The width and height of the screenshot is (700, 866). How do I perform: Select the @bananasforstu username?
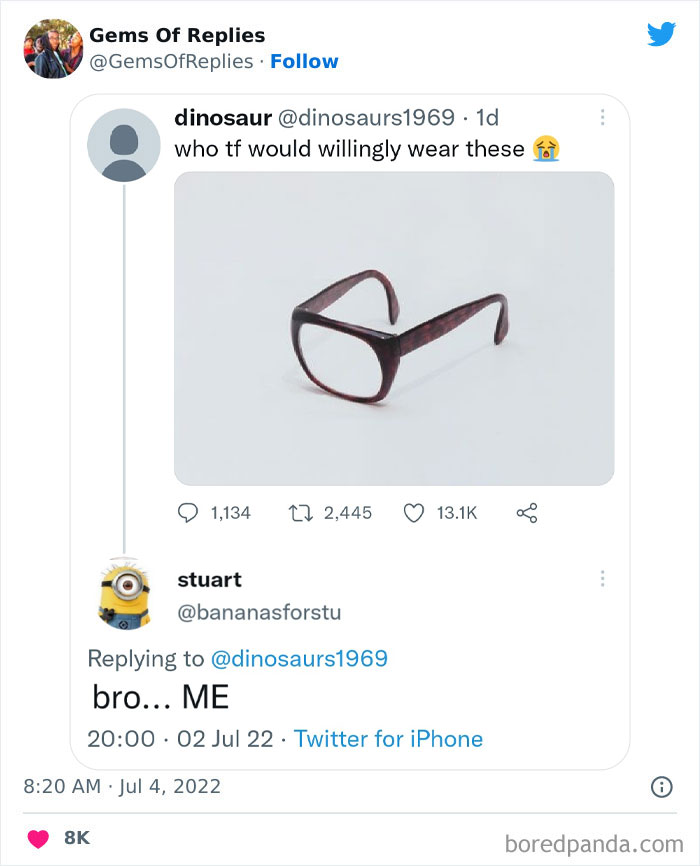[258, 612]
